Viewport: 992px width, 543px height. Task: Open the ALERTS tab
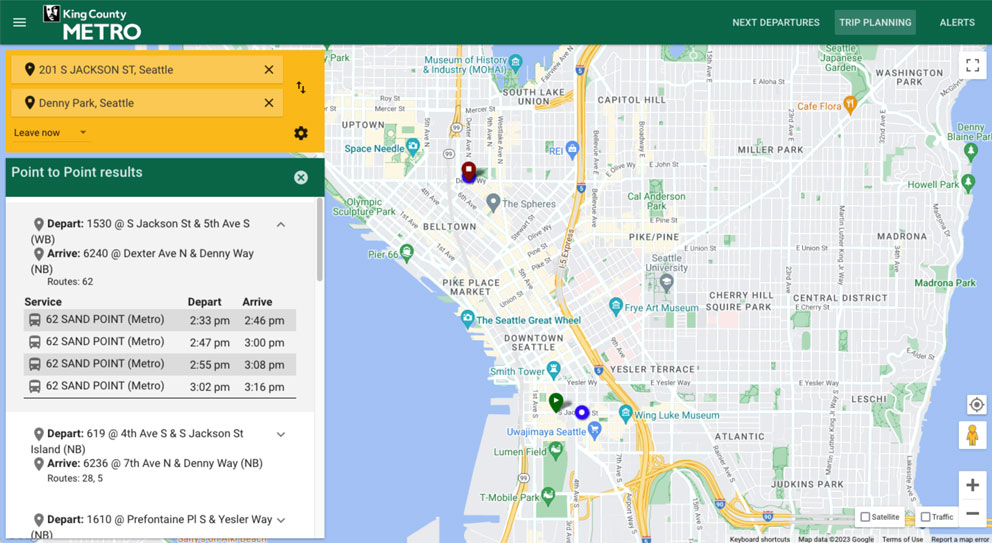pos(957,22)
